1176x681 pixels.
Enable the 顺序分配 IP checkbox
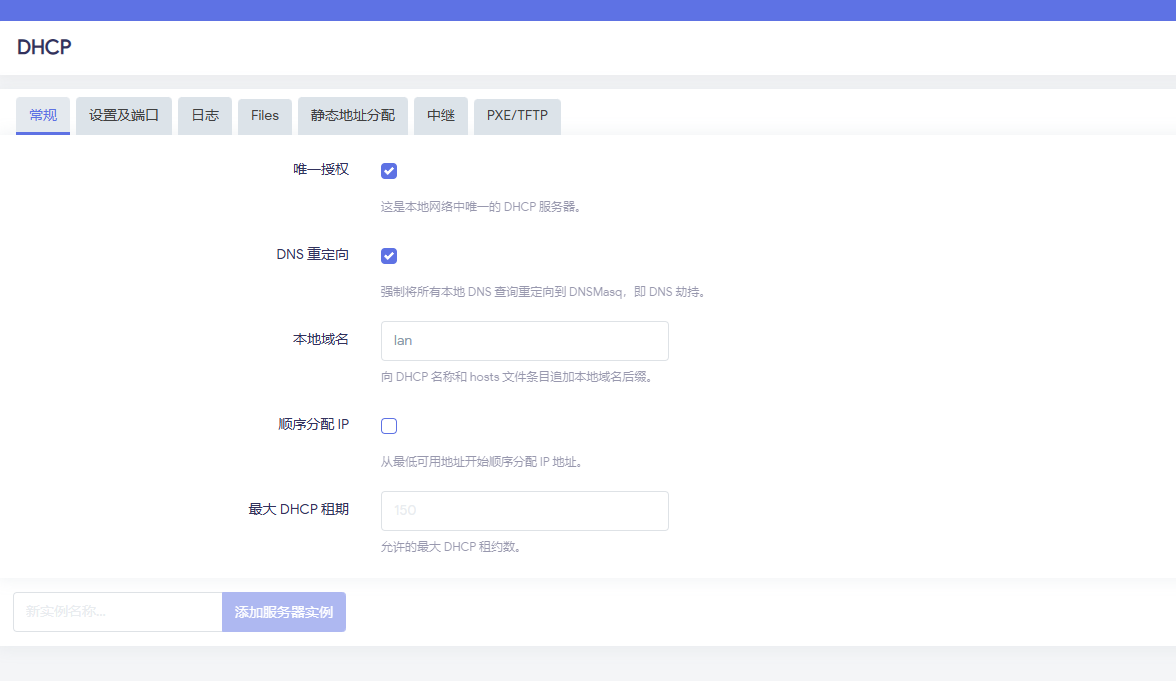click(389, 426)
